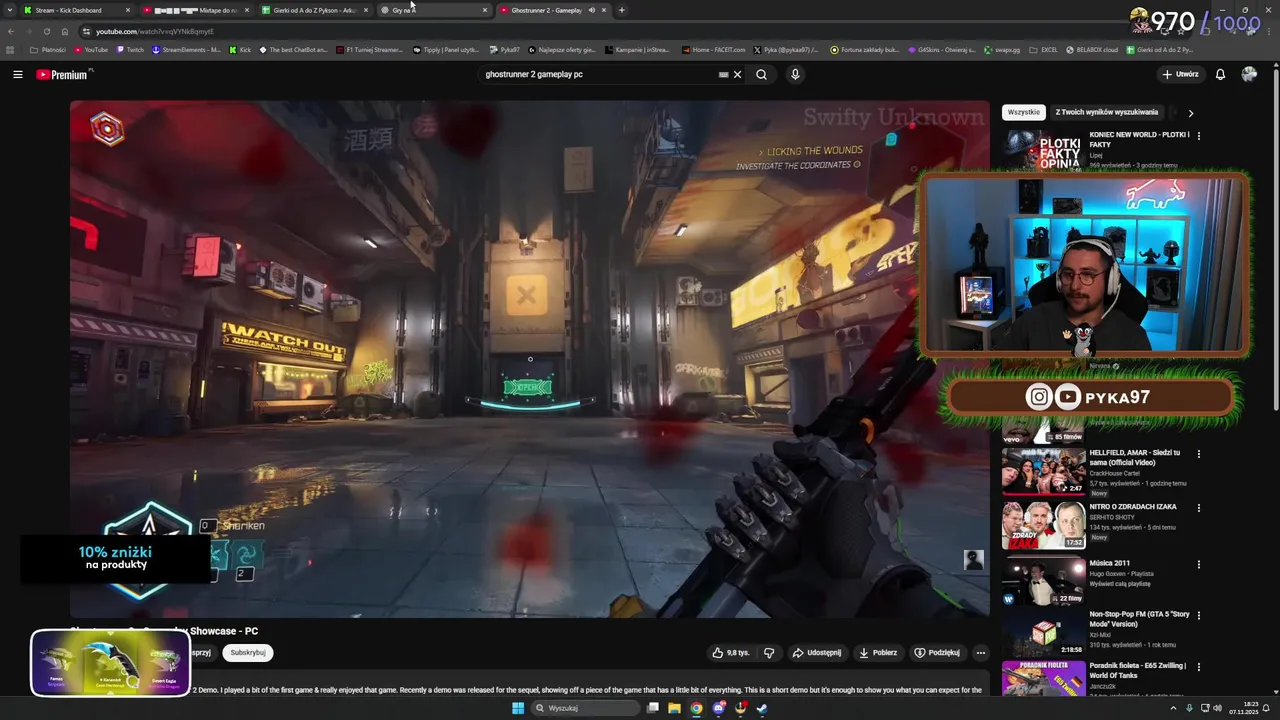Open KONIEC NEW WORLD video thumbnail
Image resolution: width=1280 pixels, height=720 pixels.
(x=1044, y=151)
